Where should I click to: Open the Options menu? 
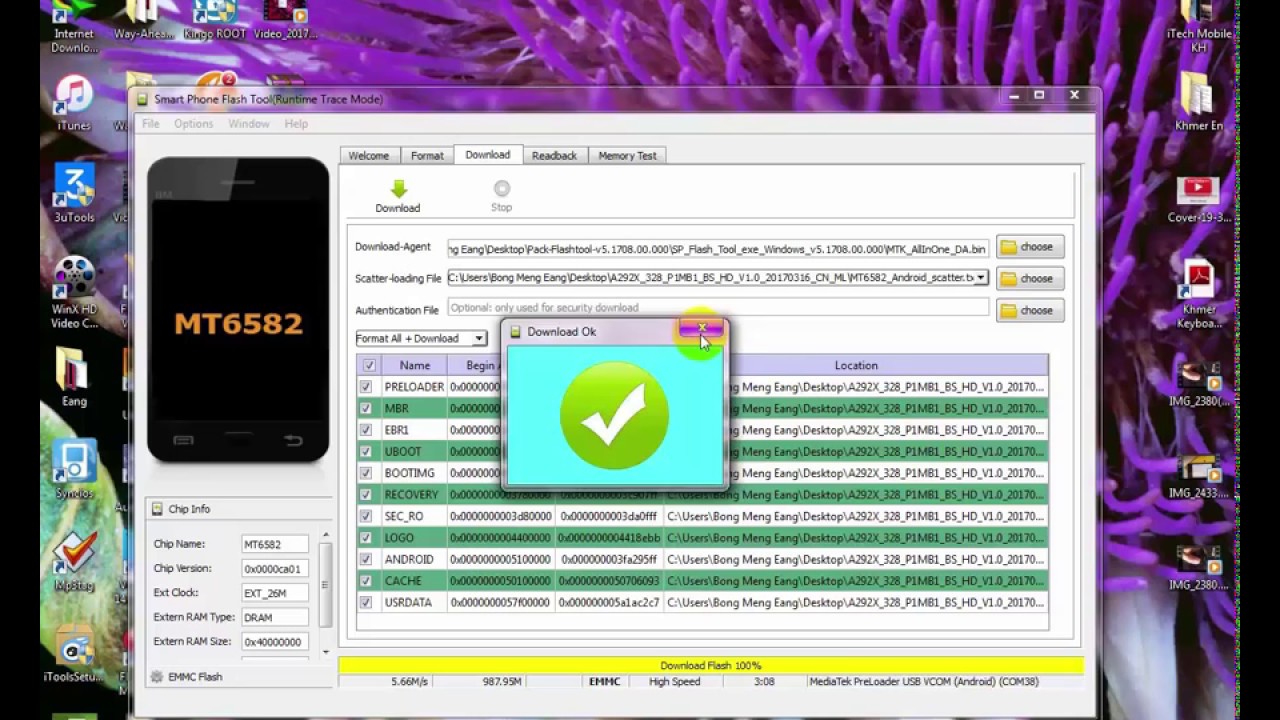[193, 124]
